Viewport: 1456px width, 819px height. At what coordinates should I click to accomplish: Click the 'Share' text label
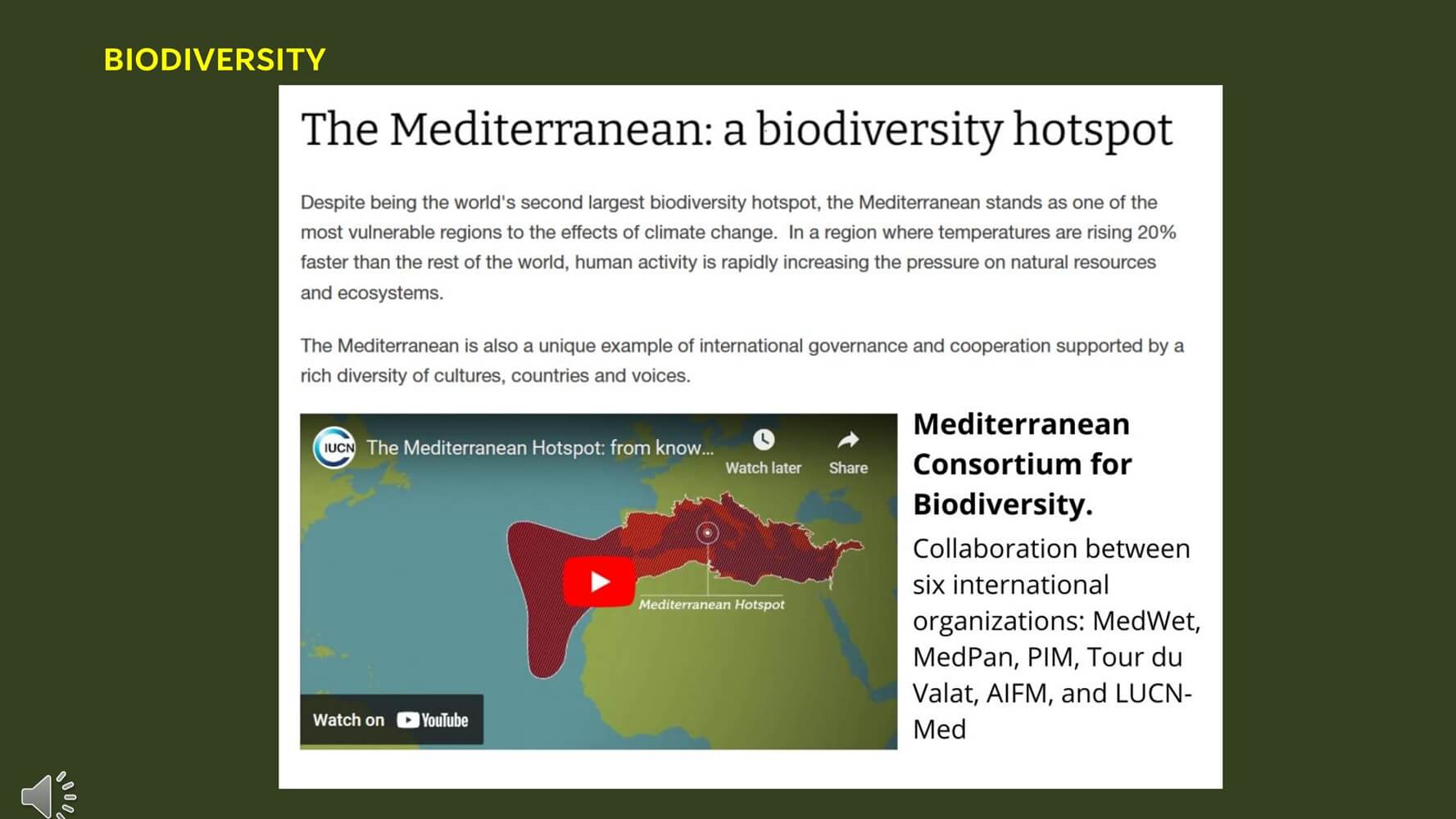click(x=848, y=468)
